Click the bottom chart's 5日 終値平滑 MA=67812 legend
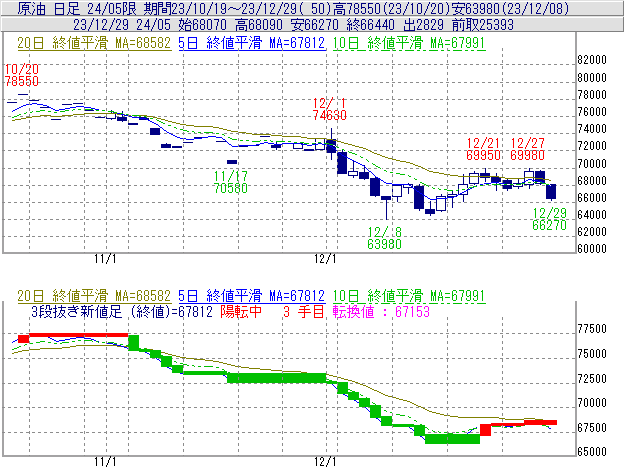 (x=252, y=296)
